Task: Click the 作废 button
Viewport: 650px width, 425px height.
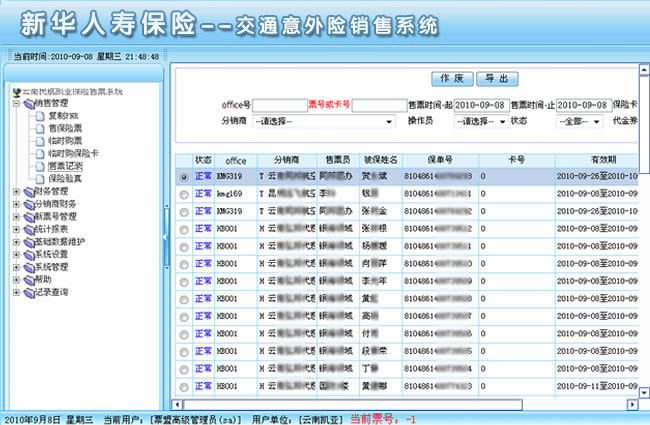Action: point(452,79)
